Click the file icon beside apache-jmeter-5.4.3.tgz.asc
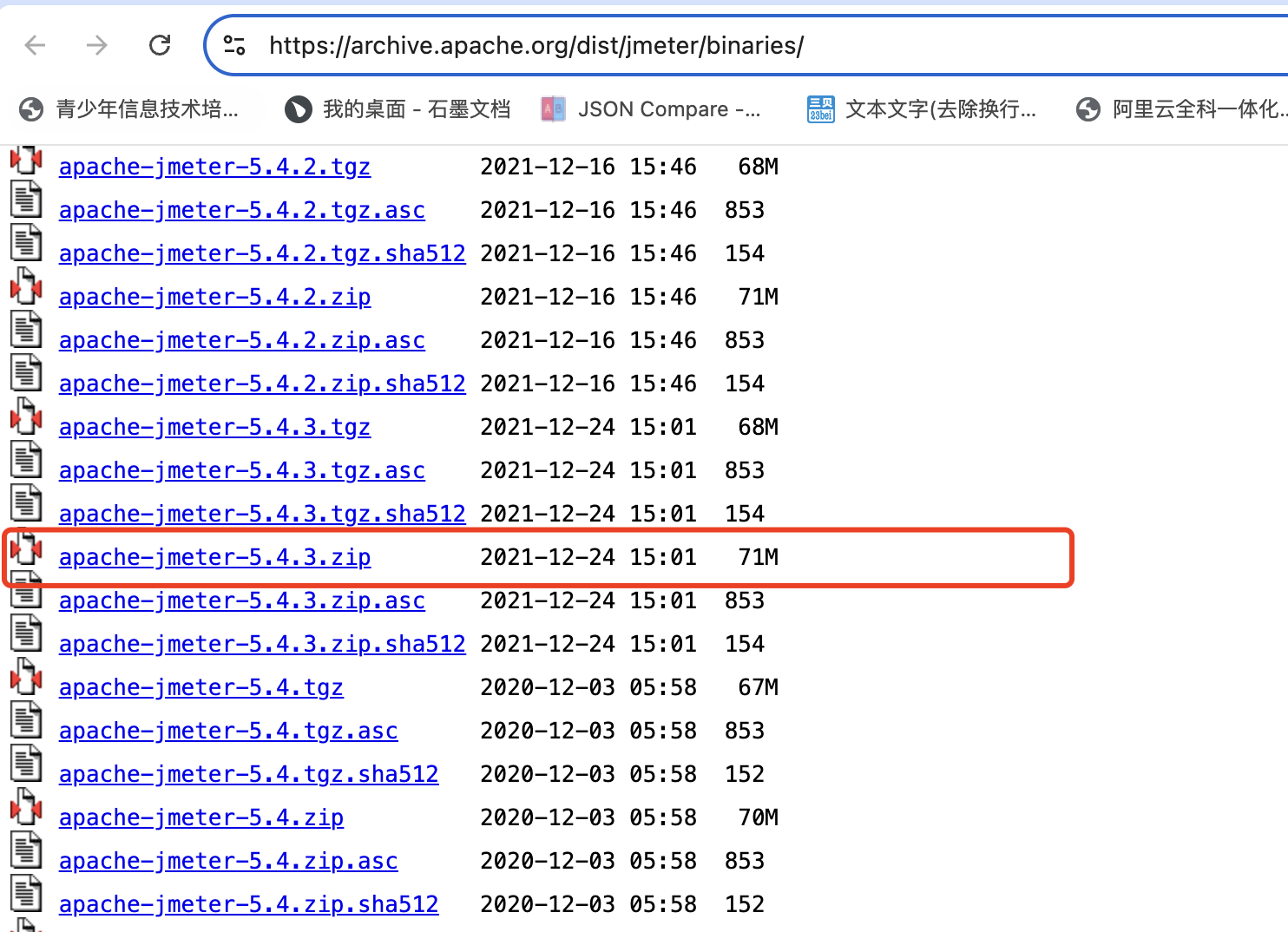Screen dimensions: 1288x932 tap(26, 459)
